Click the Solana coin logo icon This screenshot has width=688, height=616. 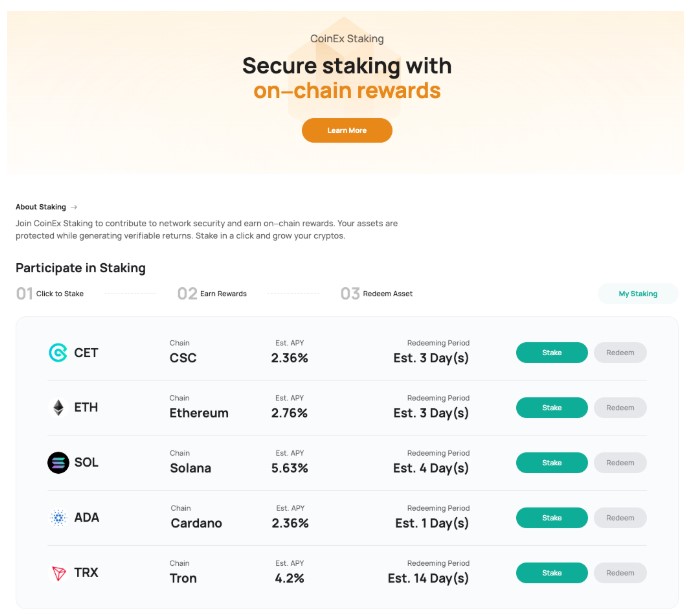click(x=58, y=462)
